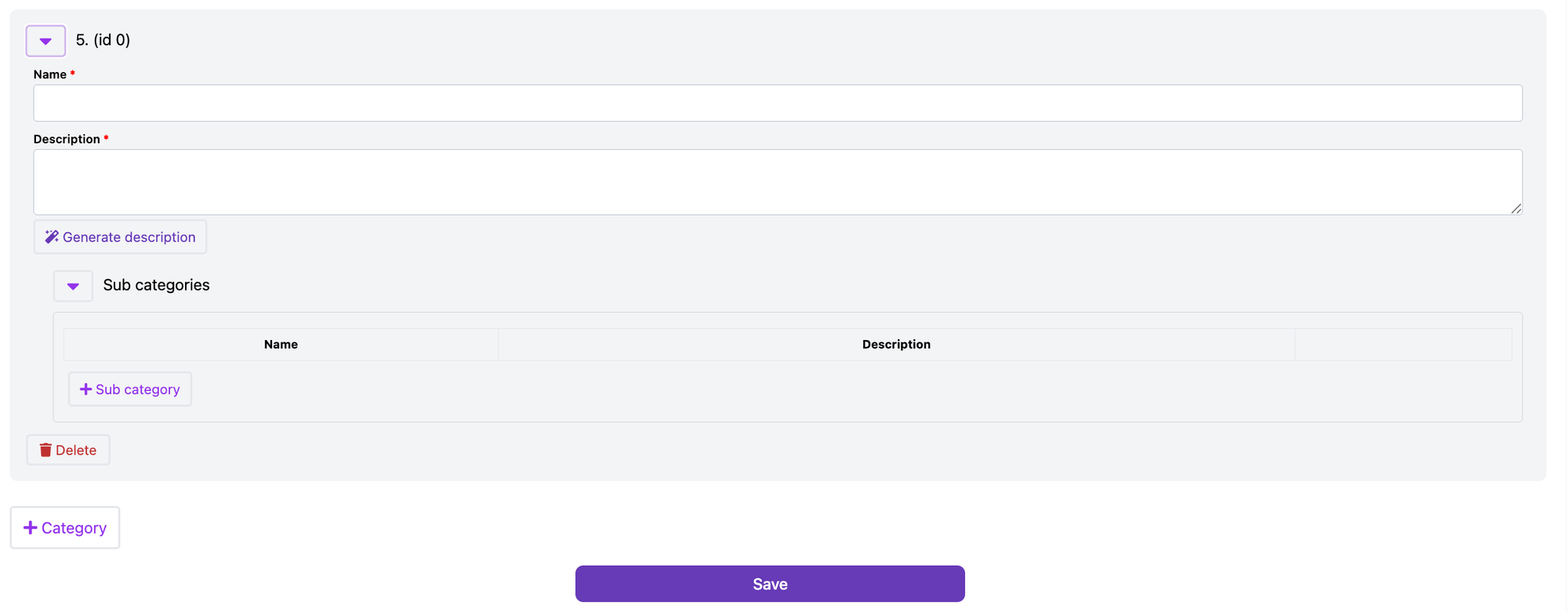Click the magic wand icon for description
Image resolution: width=1568 pixels, height=612 pixels.
pyautogui.click(x=52, y=237)
